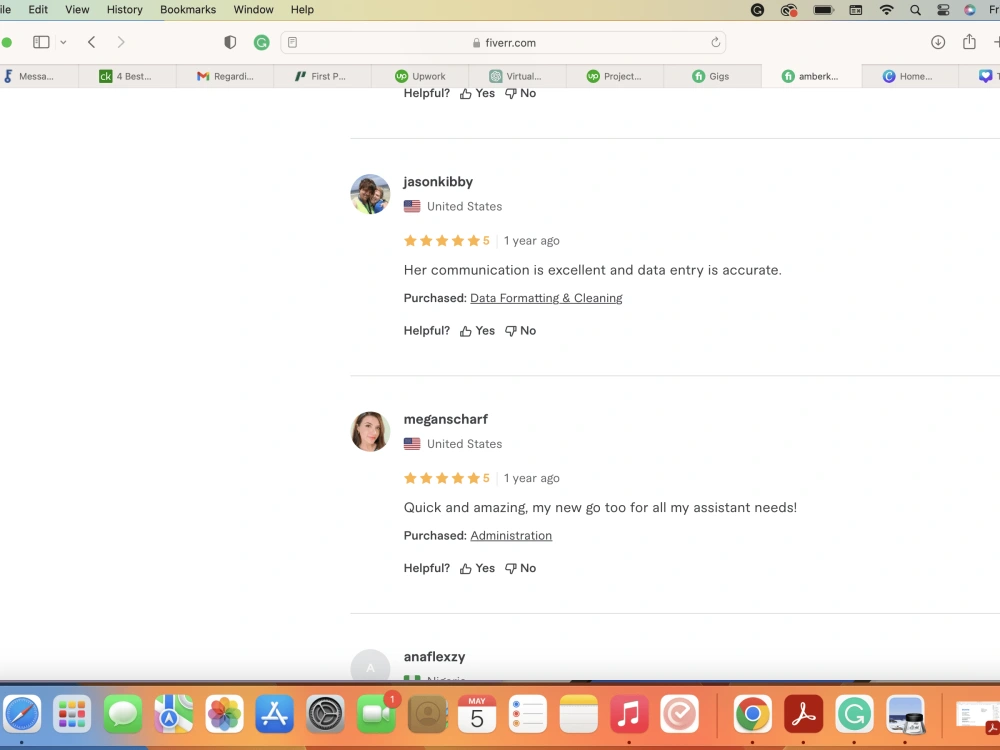Open the Wi-Fi status menu

click(x=887, y=10)
